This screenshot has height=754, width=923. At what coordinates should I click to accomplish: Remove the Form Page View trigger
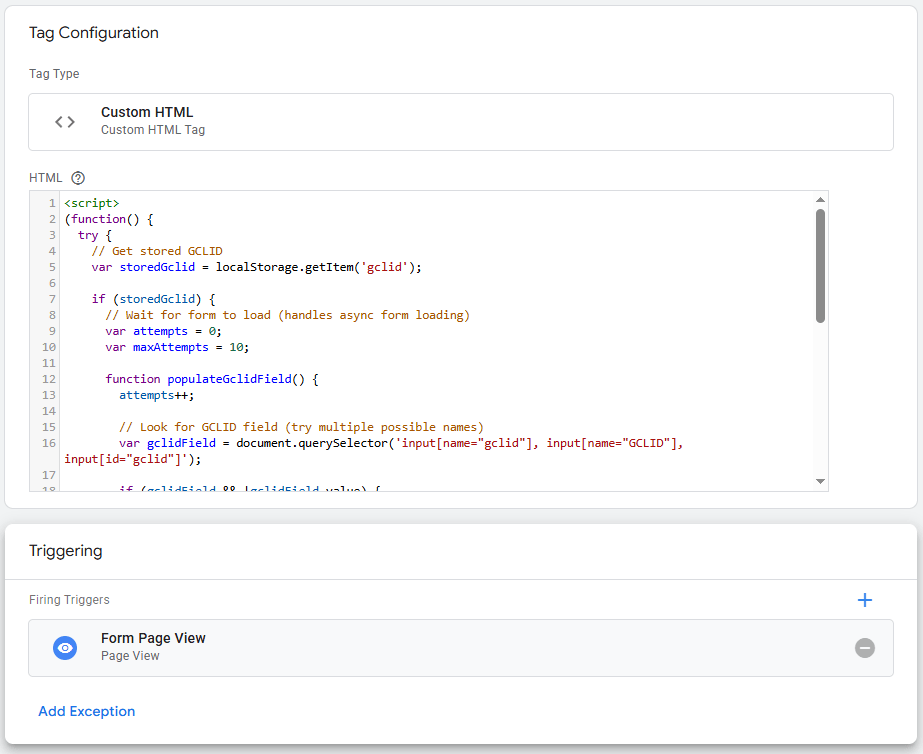click(x=864, y=647)
